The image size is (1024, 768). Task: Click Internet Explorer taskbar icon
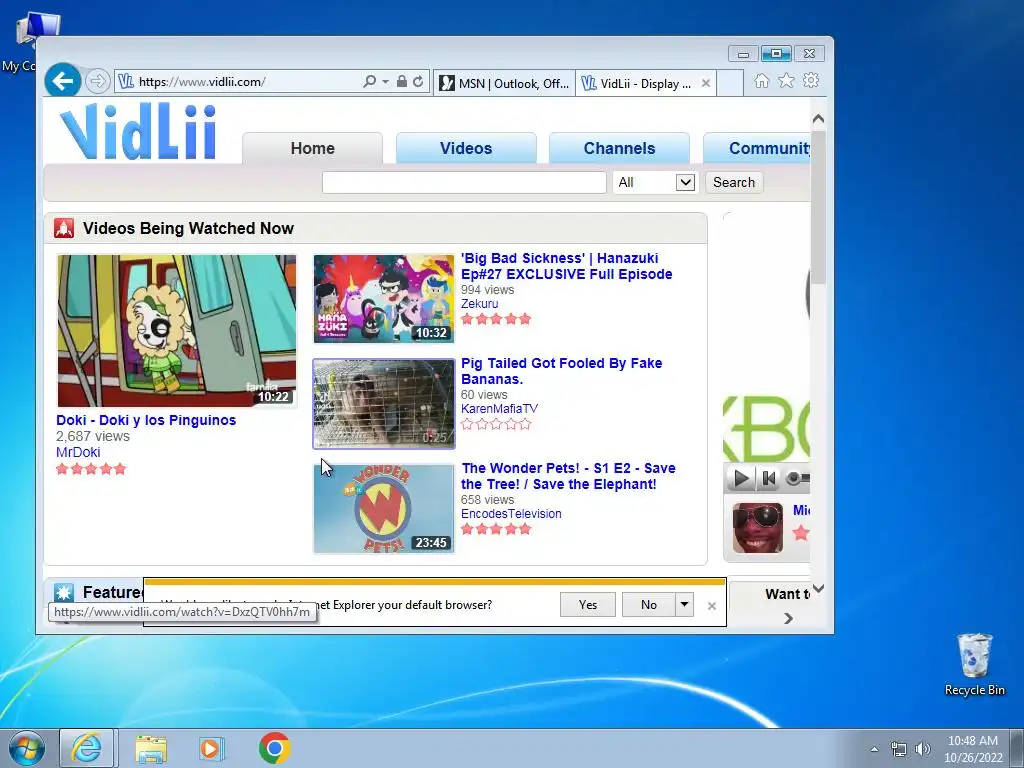(x=87, y=748)
